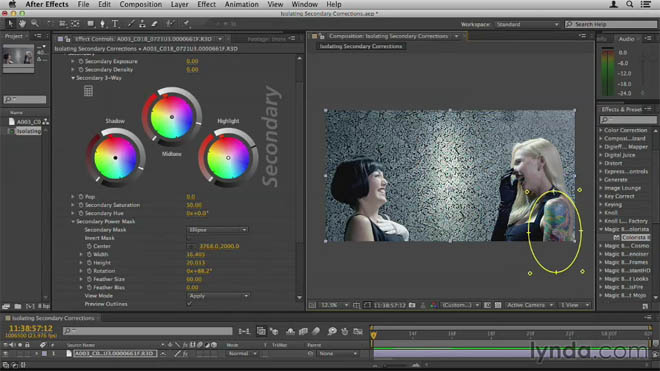Click the Secondary Saturation value 50.00
660x371 pixels.
coord(194,205)
